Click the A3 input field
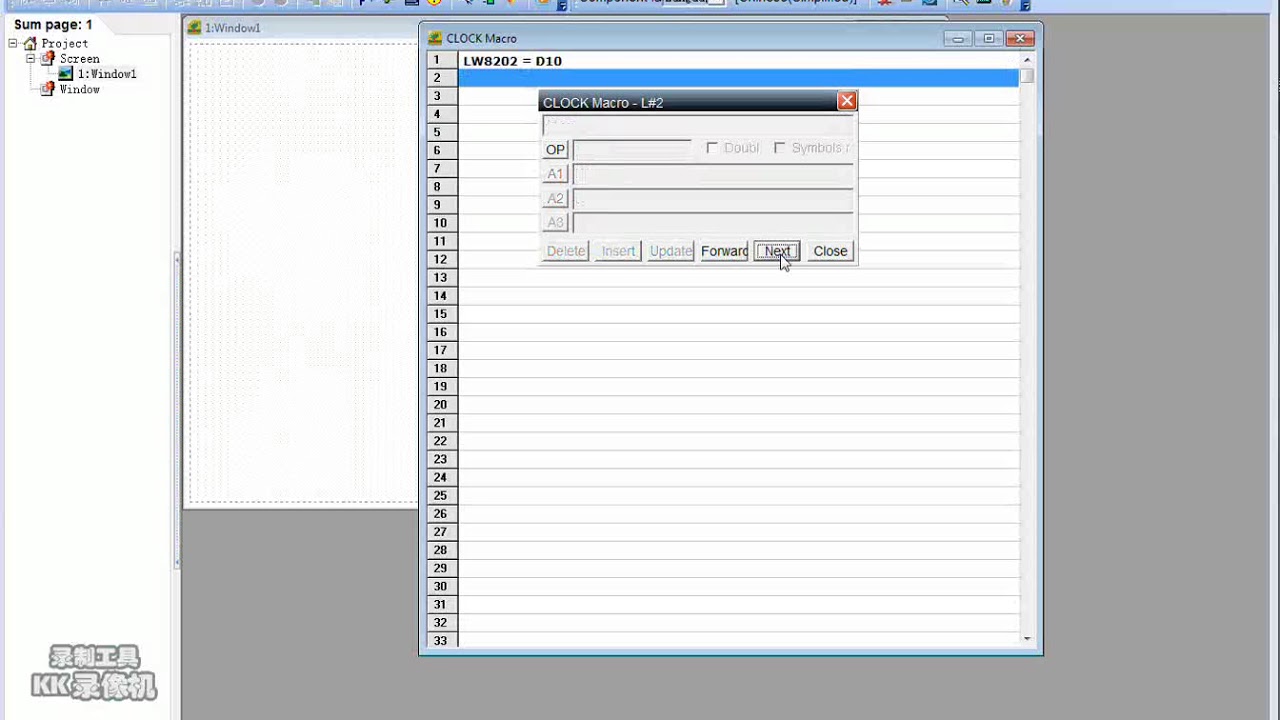Viewport: 1280px width, 720px height. 713,222
